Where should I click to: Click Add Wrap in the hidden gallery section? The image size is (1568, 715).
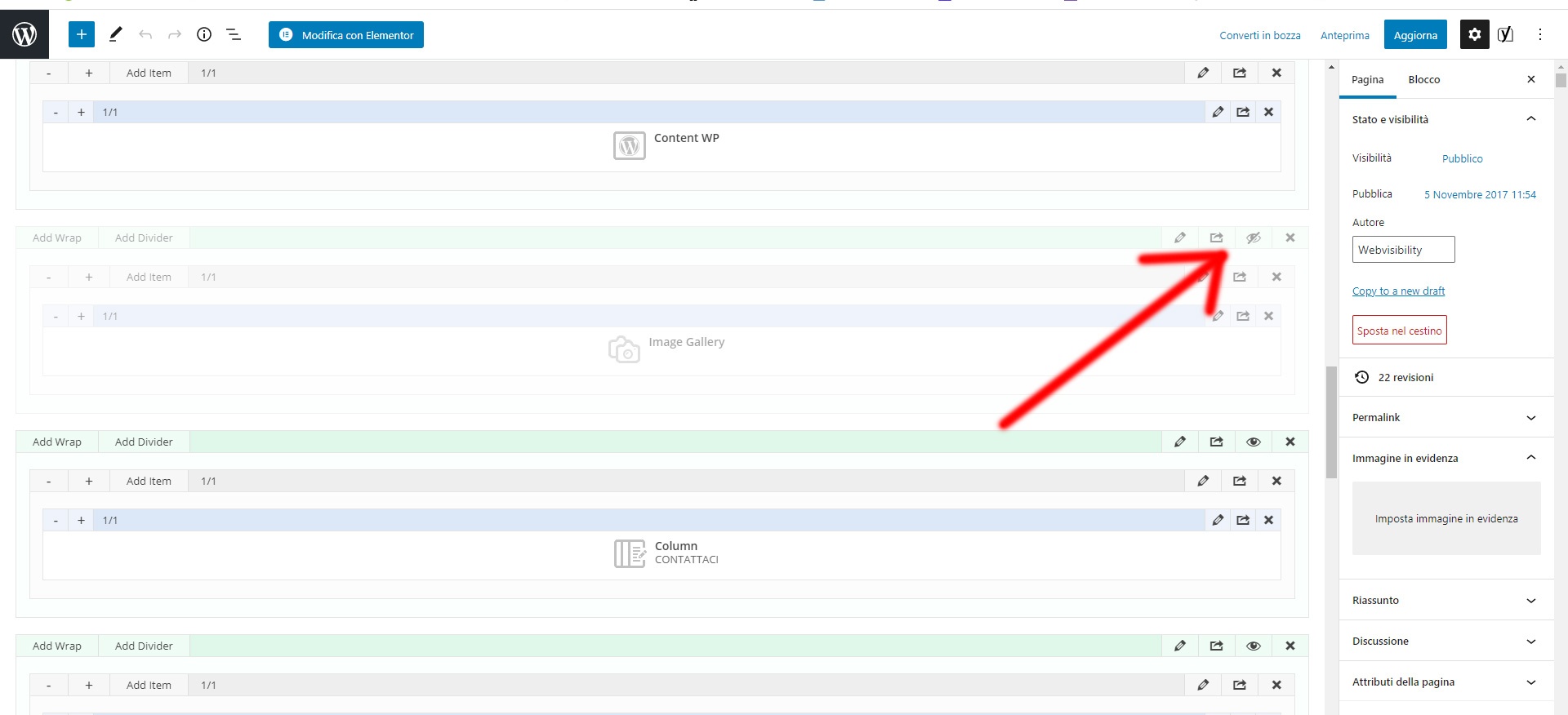tap(57, 238)
